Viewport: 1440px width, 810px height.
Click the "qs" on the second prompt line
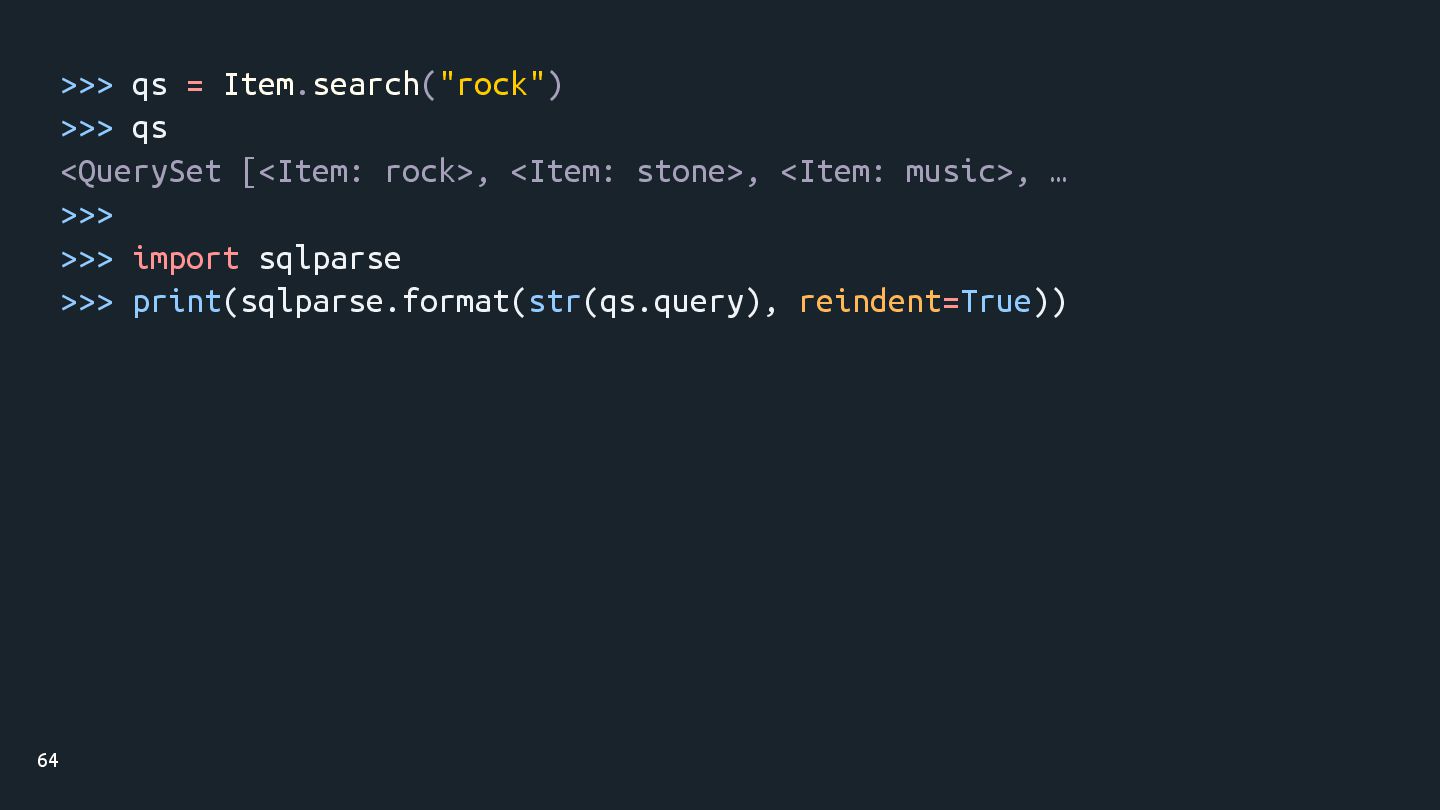pyautogui.click(x=150, y=130)
